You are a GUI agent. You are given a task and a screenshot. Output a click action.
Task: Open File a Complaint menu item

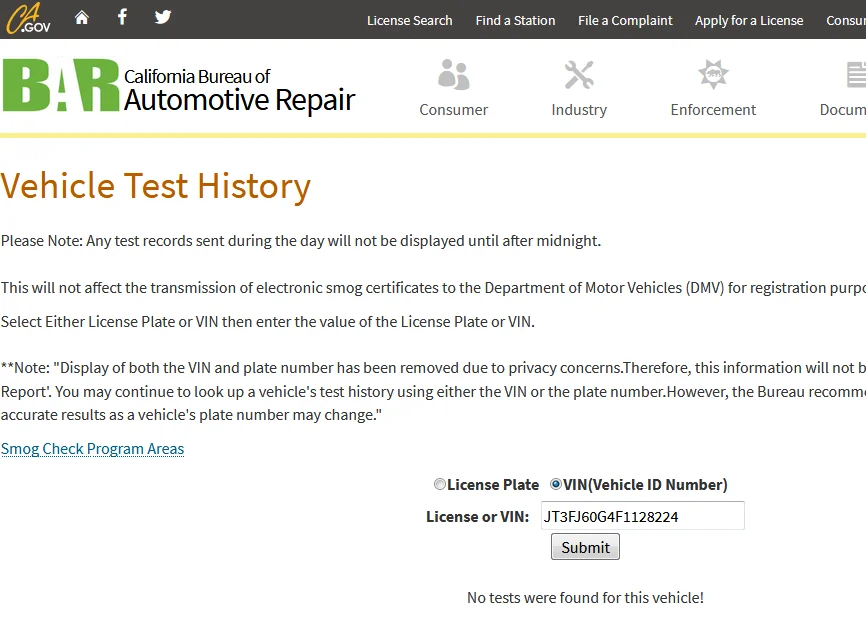point(625,20)
